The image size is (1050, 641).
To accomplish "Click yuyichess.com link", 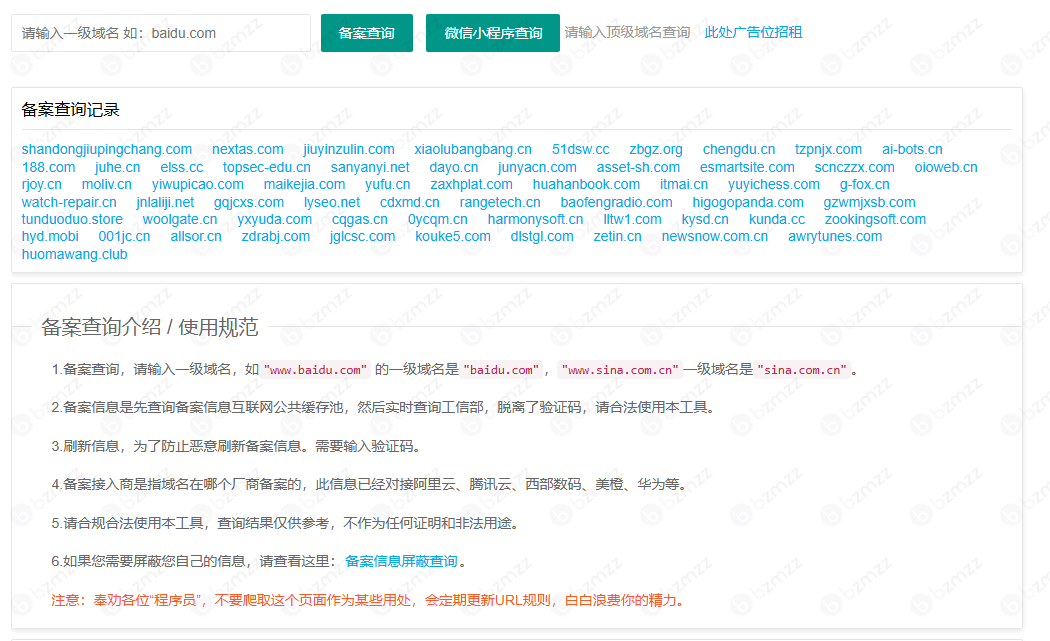I will pos(774,184).
